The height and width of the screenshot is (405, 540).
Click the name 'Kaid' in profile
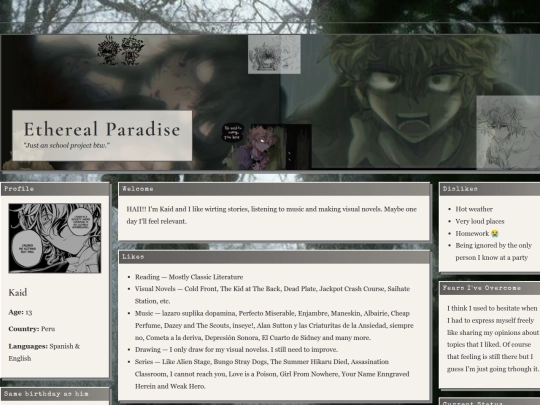pyautogui.click(x=18, y=293)
